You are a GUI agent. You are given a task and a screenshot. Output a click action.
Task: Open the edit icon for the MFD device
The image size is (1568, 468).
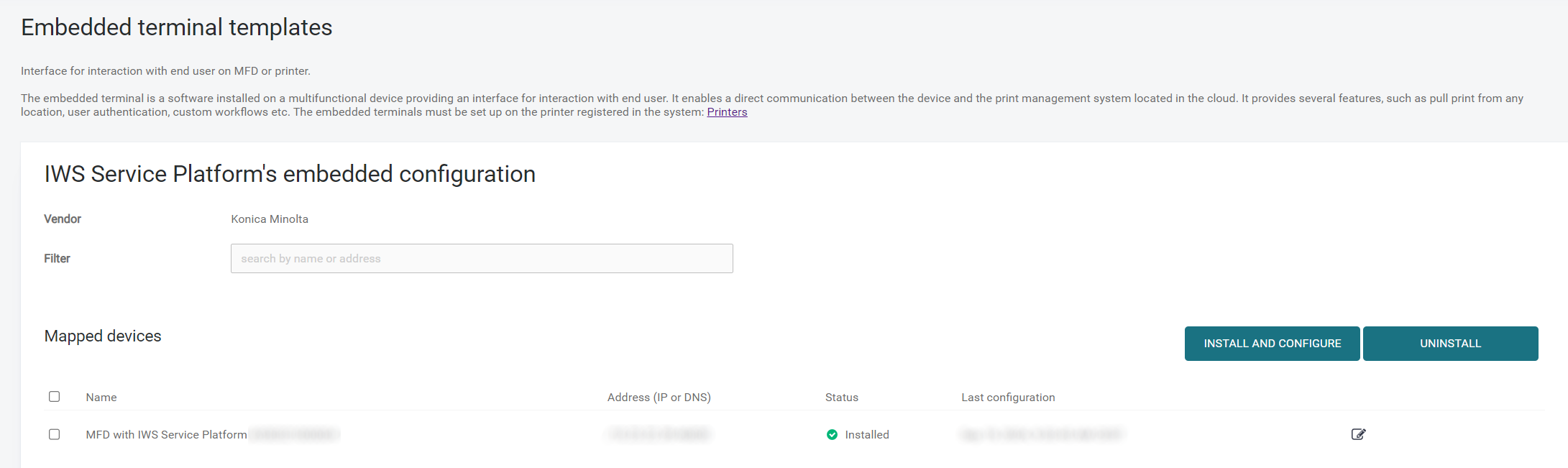(x=1358, y=434)
